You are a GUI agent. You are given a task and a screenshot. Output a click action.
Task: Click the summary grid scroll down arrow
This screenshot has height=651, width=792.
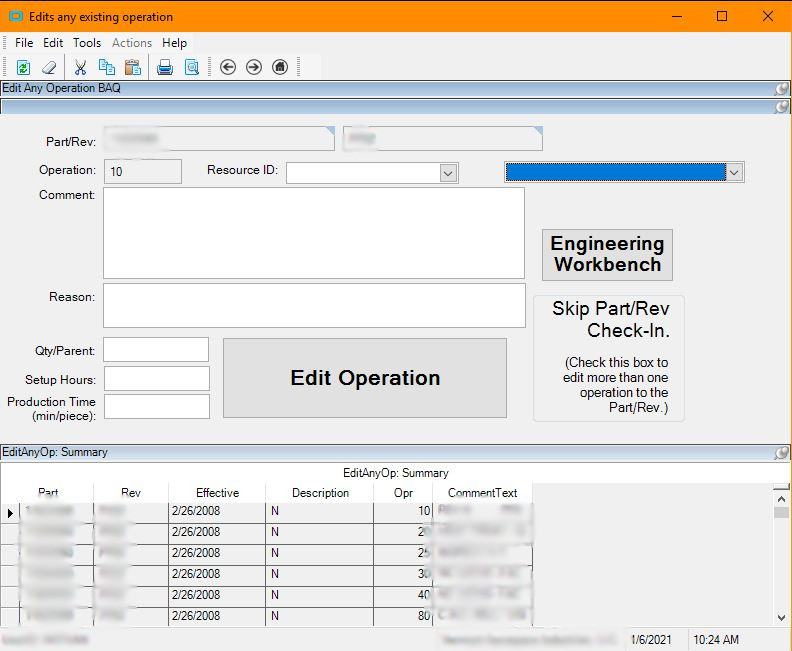click(781, 617)
